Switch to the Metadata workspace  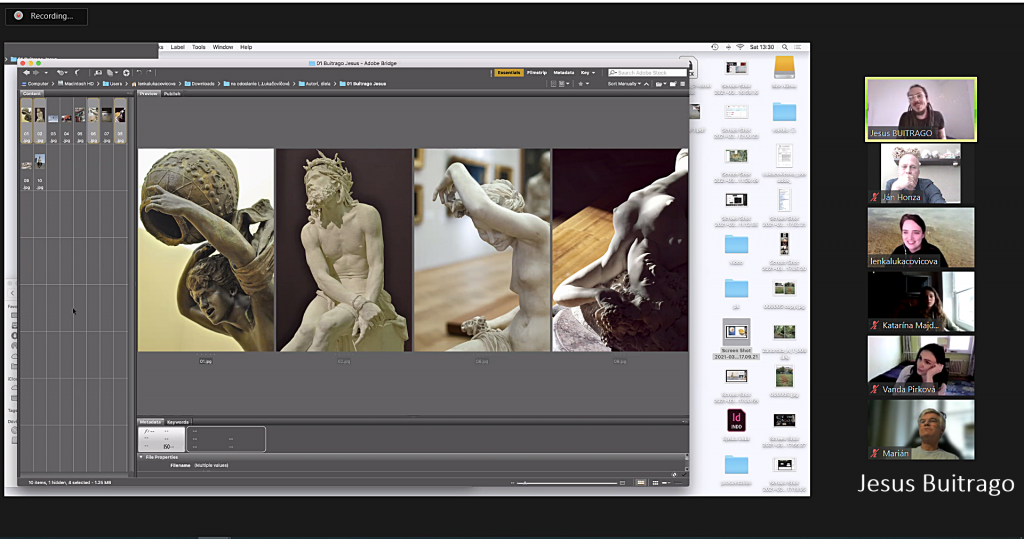tap(564, 73)
